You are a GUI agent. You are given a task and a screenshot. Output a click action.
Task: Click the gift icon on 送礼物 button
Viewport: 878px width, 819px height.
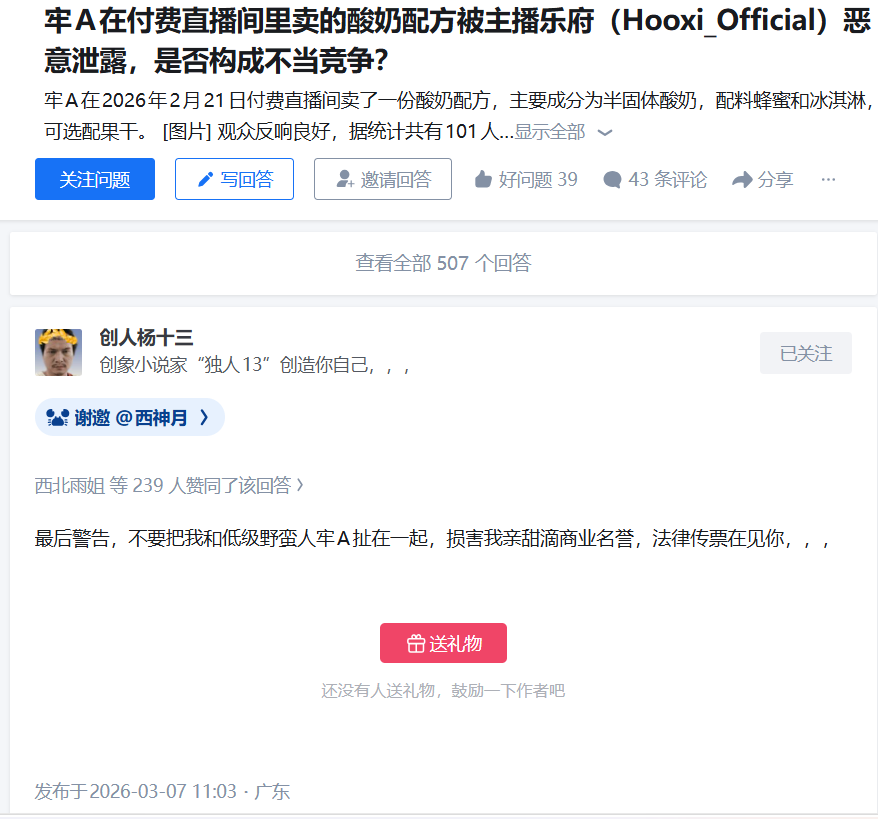click(415, 644)
